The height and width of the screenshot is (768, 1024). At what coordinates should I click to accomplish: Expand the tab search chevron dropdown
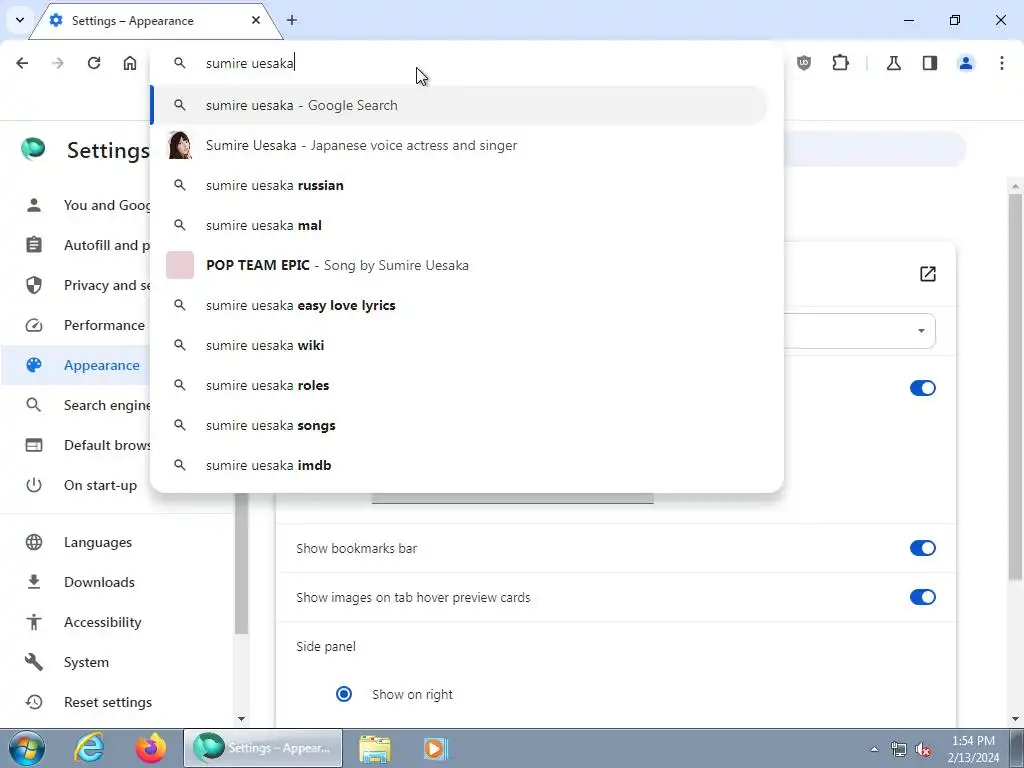(20, 20)
